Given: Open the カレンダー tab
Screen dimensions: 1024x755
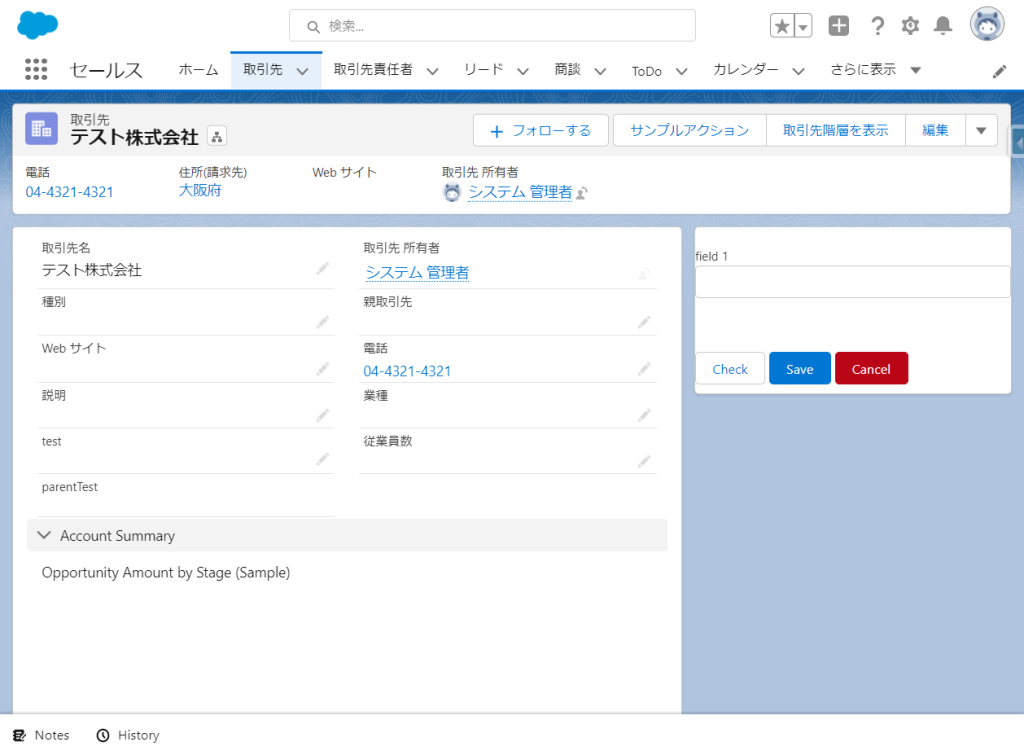Looking at the screenshot, I should [746, 70].
